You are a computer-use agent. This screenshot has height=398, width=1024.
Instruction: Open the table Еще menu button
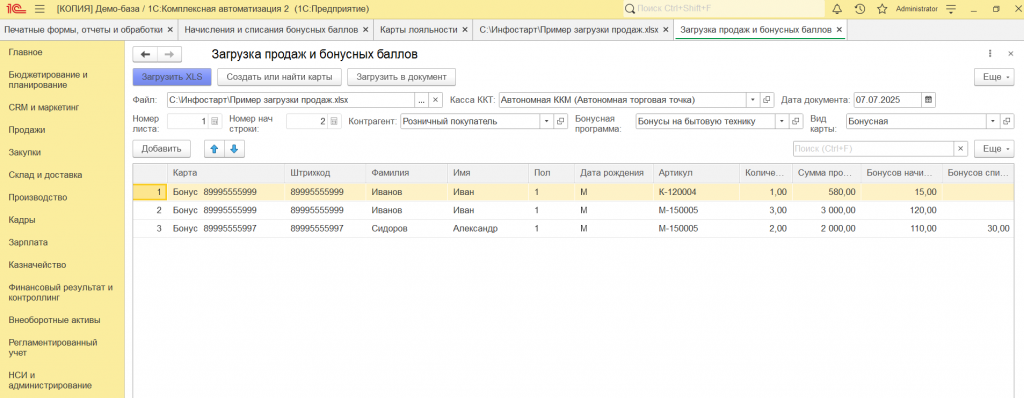point(995,149)
